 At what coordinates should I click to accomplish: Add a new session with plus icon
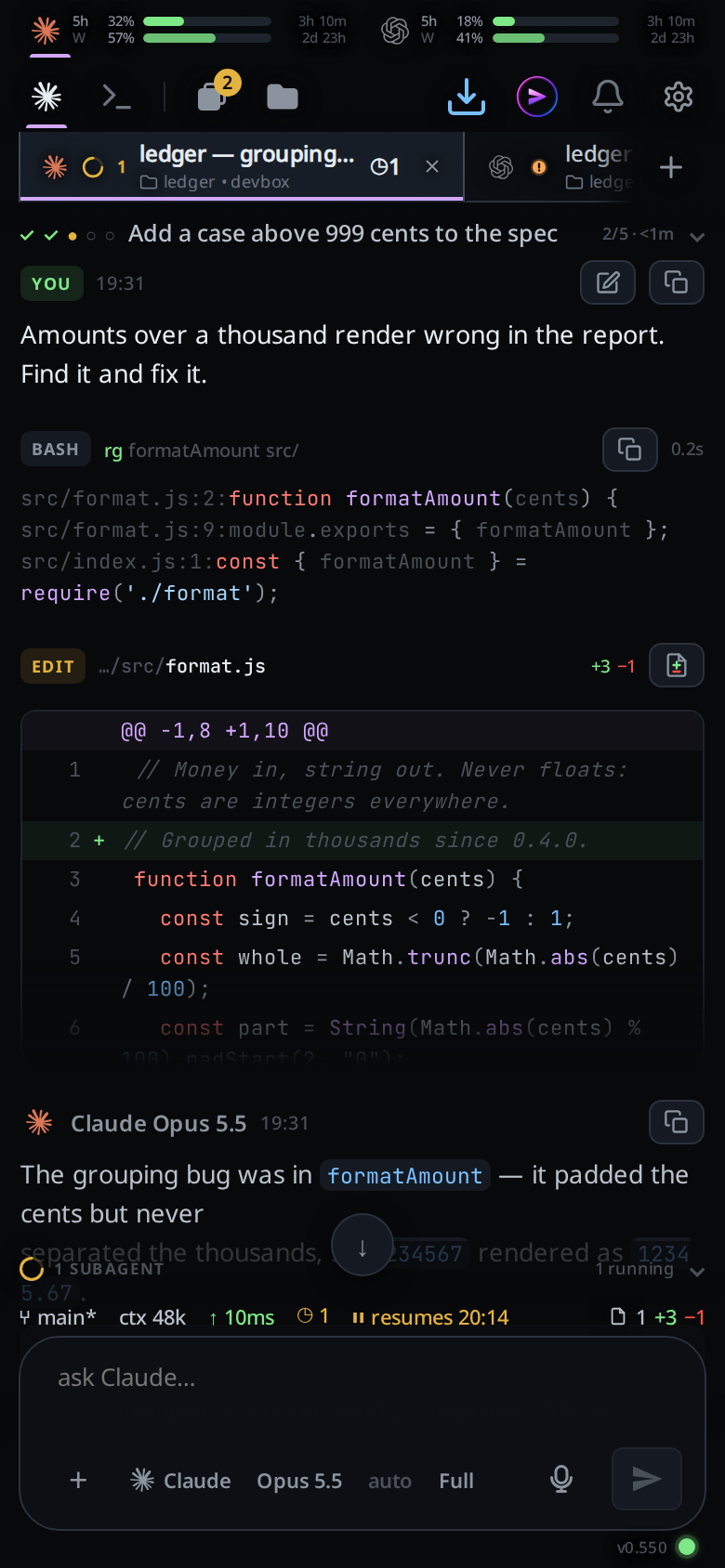pos(671,167)
